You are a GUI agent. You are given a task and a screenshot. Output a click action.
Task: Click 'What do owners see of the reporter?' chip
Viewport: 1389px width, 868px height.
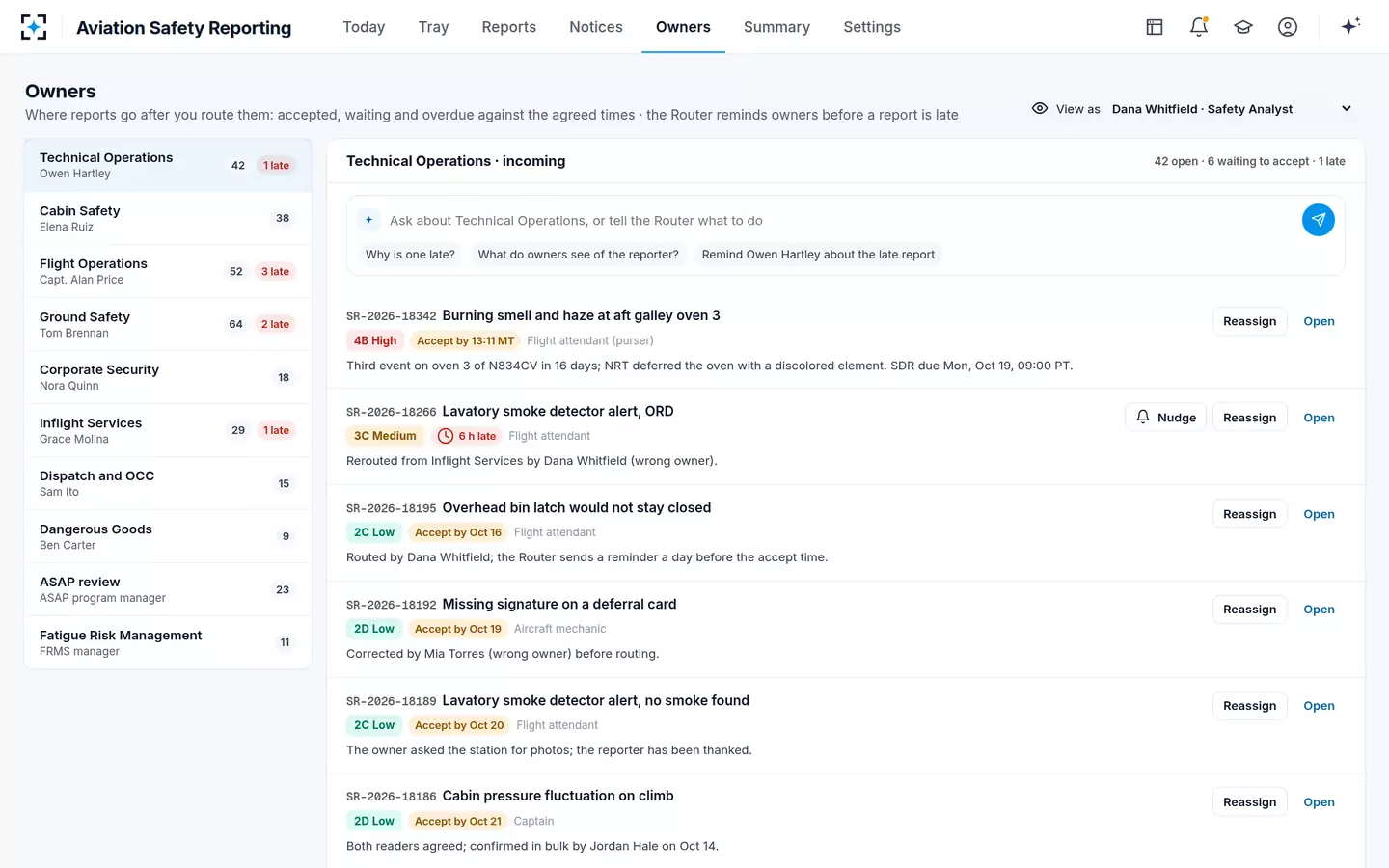(578, 255)
